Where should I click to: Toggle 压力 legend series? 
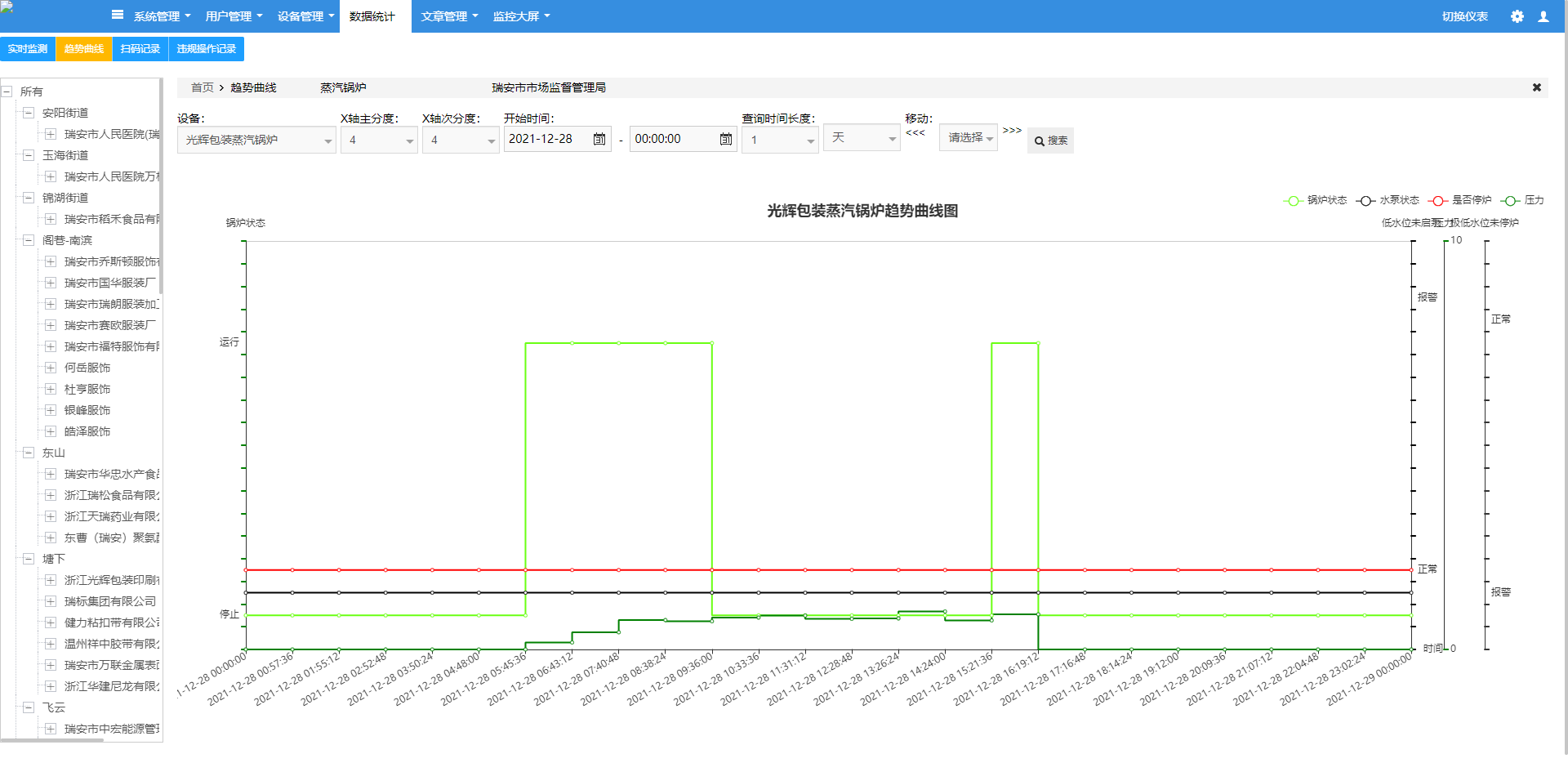click(1522, 200)
